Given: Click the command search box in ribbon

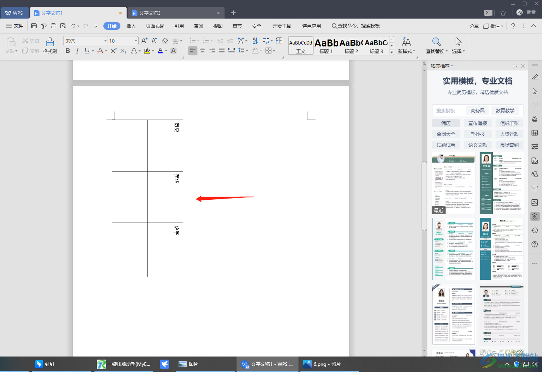Looking at the screenshot, I should 356,26.
